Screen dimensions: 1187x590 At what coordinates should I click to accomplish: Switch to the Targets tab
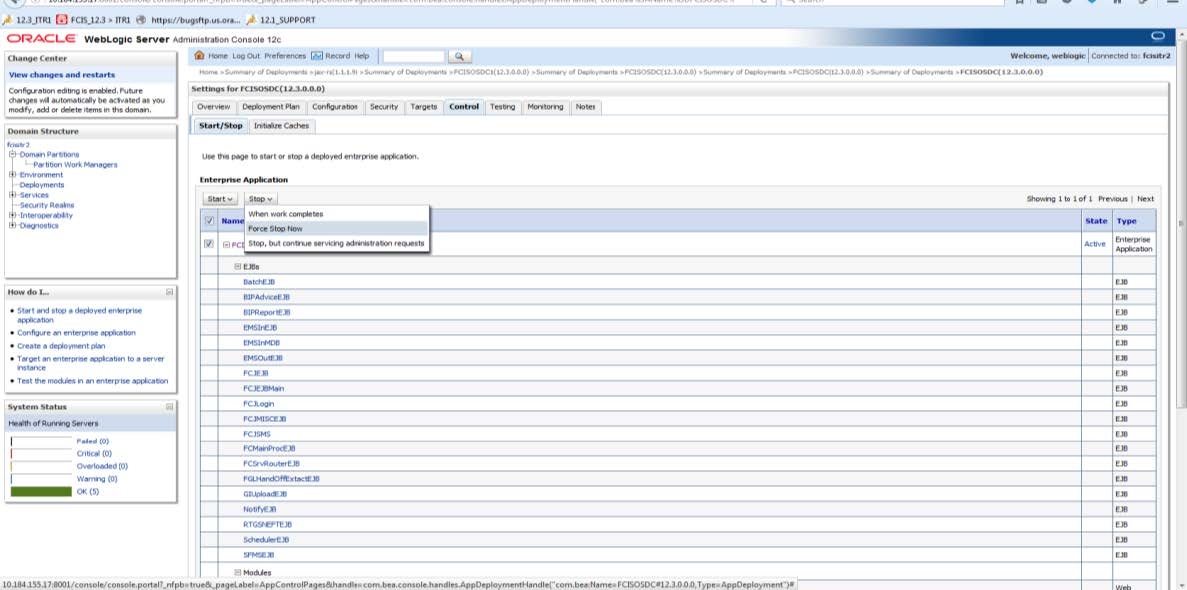click(424, 107)
